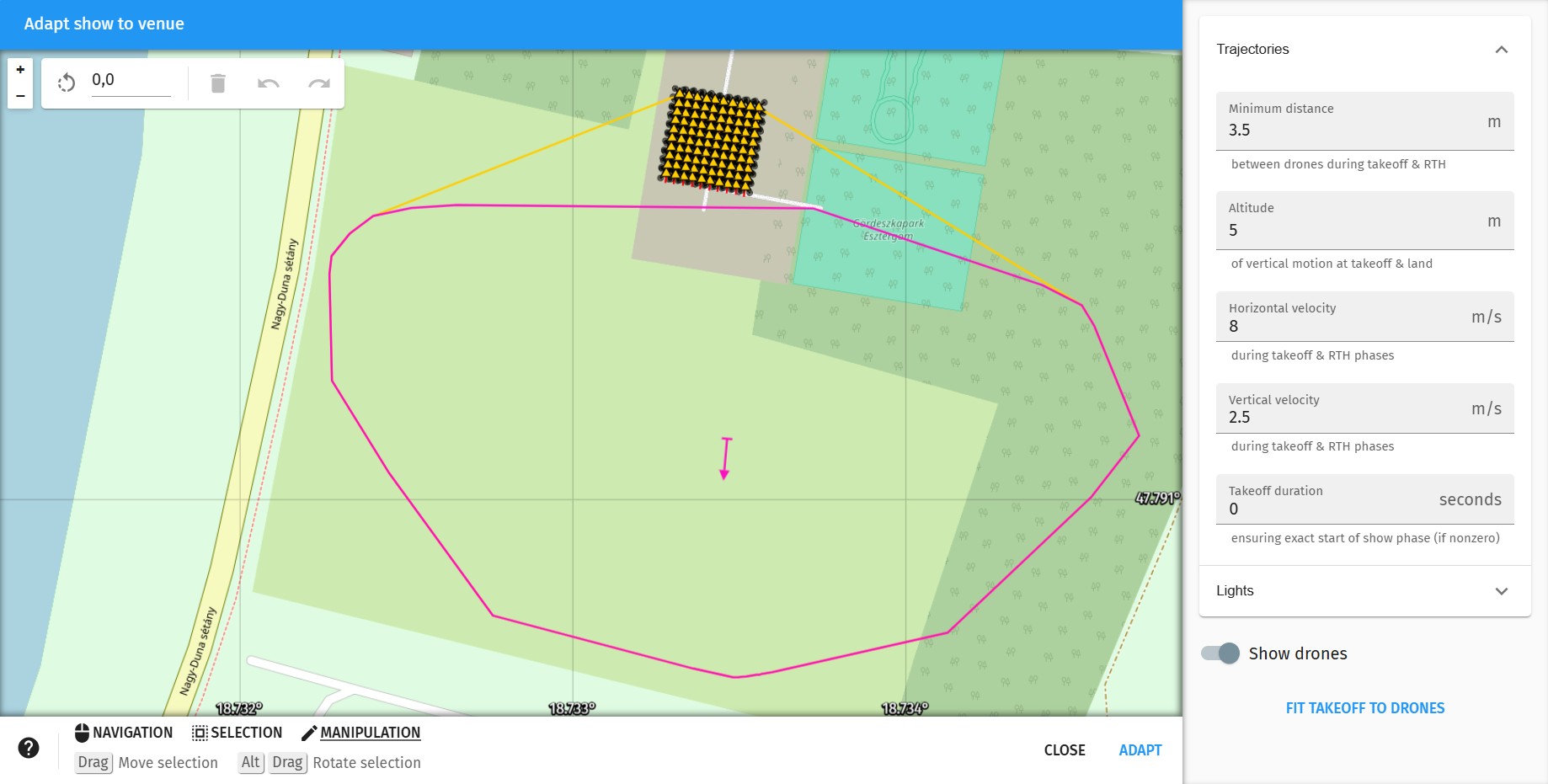
Task: Switch to Selection mode tab
Action: pyautogui.click(x=237, y=733)
